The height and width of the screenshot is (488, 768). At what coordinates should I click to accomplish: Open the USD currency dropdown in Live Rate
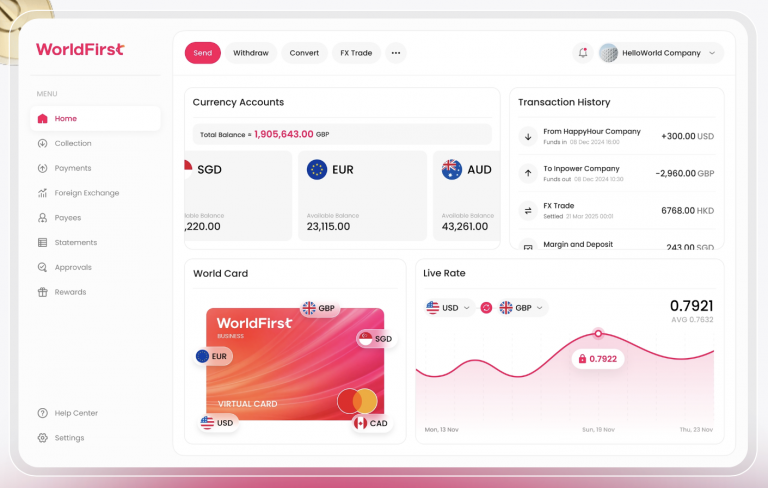(449, 308)
